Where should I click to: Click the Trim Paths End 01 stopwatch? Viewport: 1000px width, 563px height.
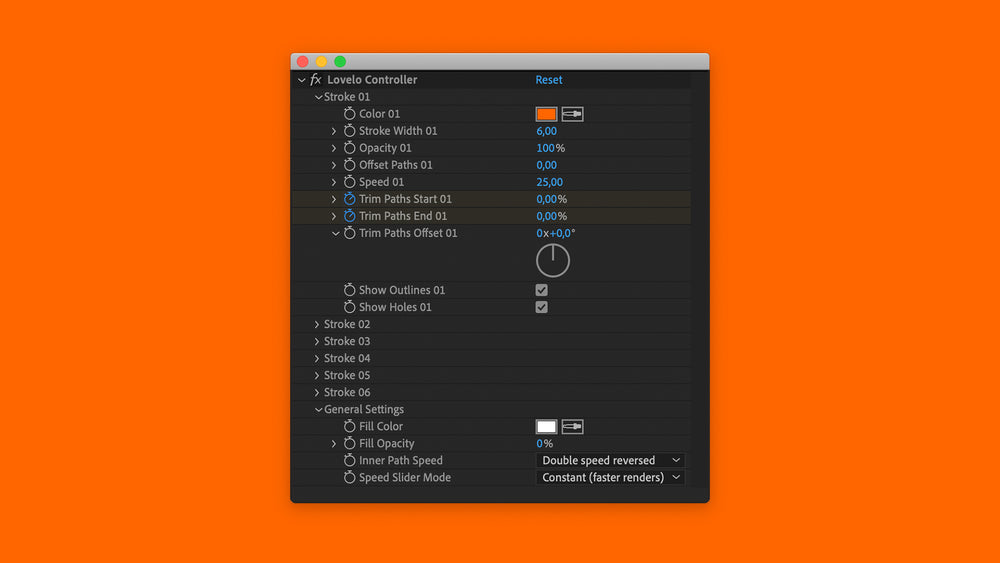click(x=349, y=216)
